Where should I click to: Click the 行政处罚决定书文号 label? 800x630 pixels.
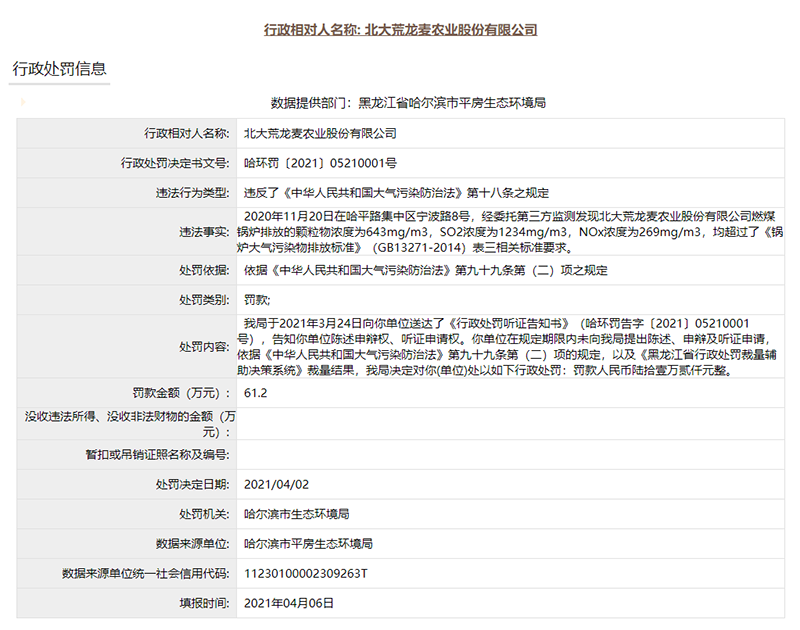pyautogui.click(x=175, y=163)
